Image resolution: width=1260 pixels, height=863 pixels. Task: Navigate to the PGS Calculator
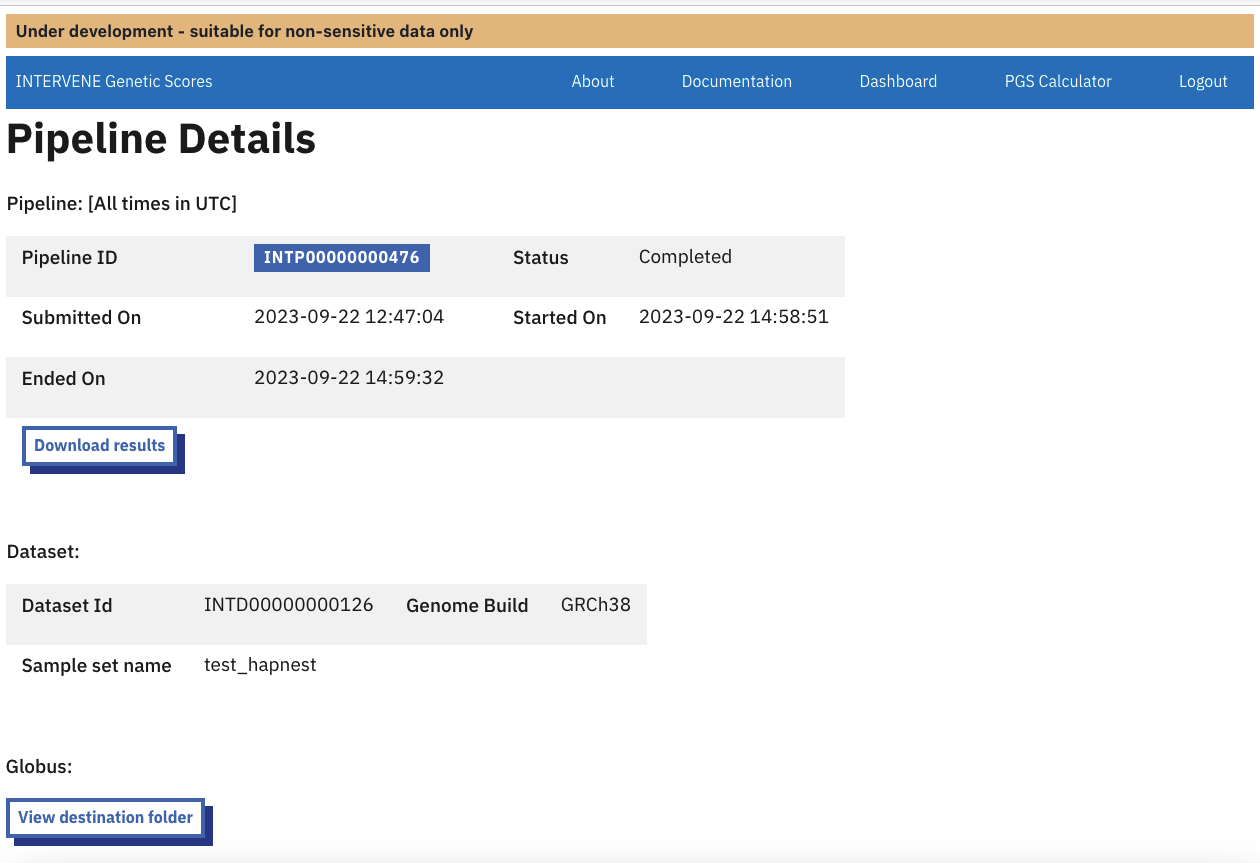coord(1058,82)
